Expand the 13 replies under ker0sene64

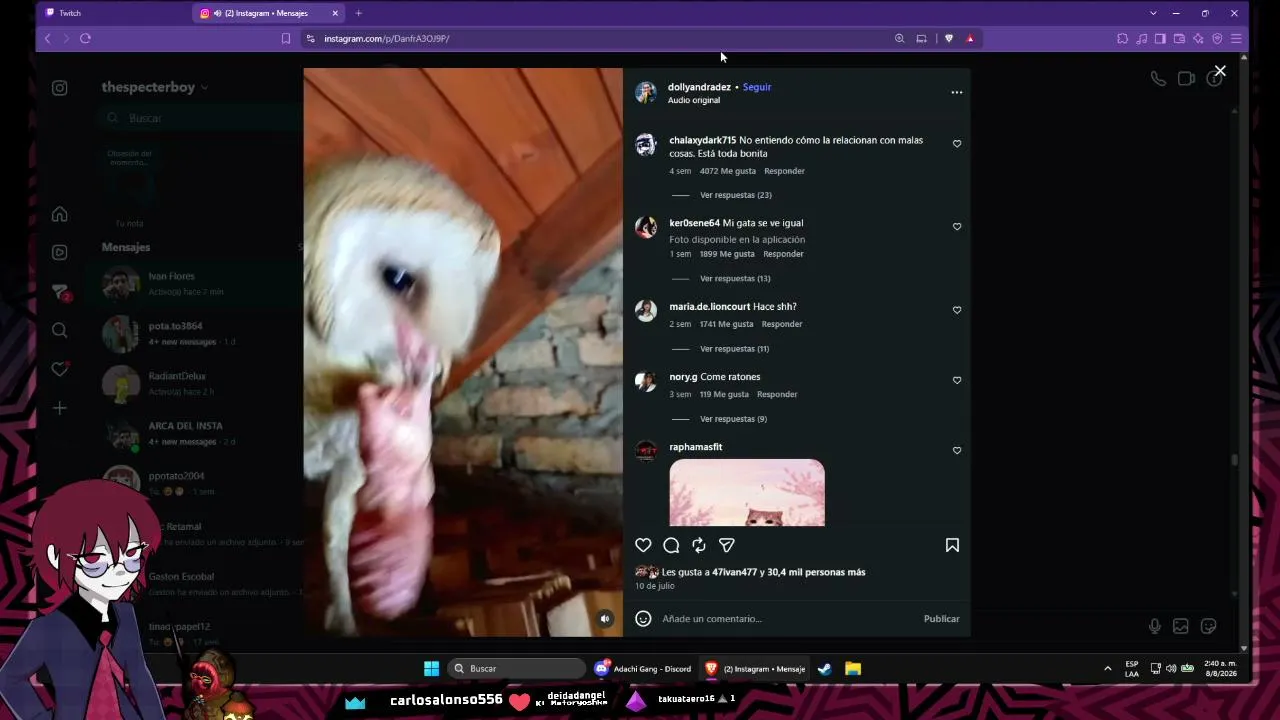pos(735,278)
